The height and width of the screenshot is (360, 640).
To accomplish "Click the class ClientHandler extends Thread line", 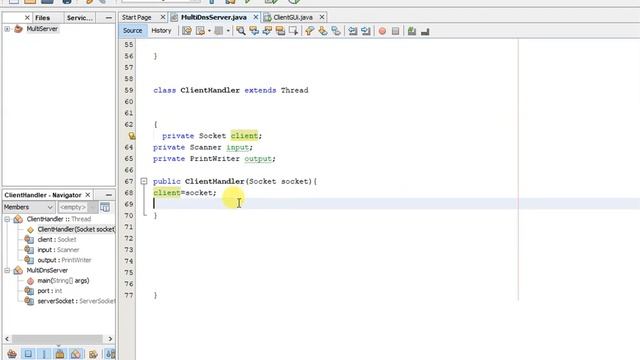I will (231, 90).
